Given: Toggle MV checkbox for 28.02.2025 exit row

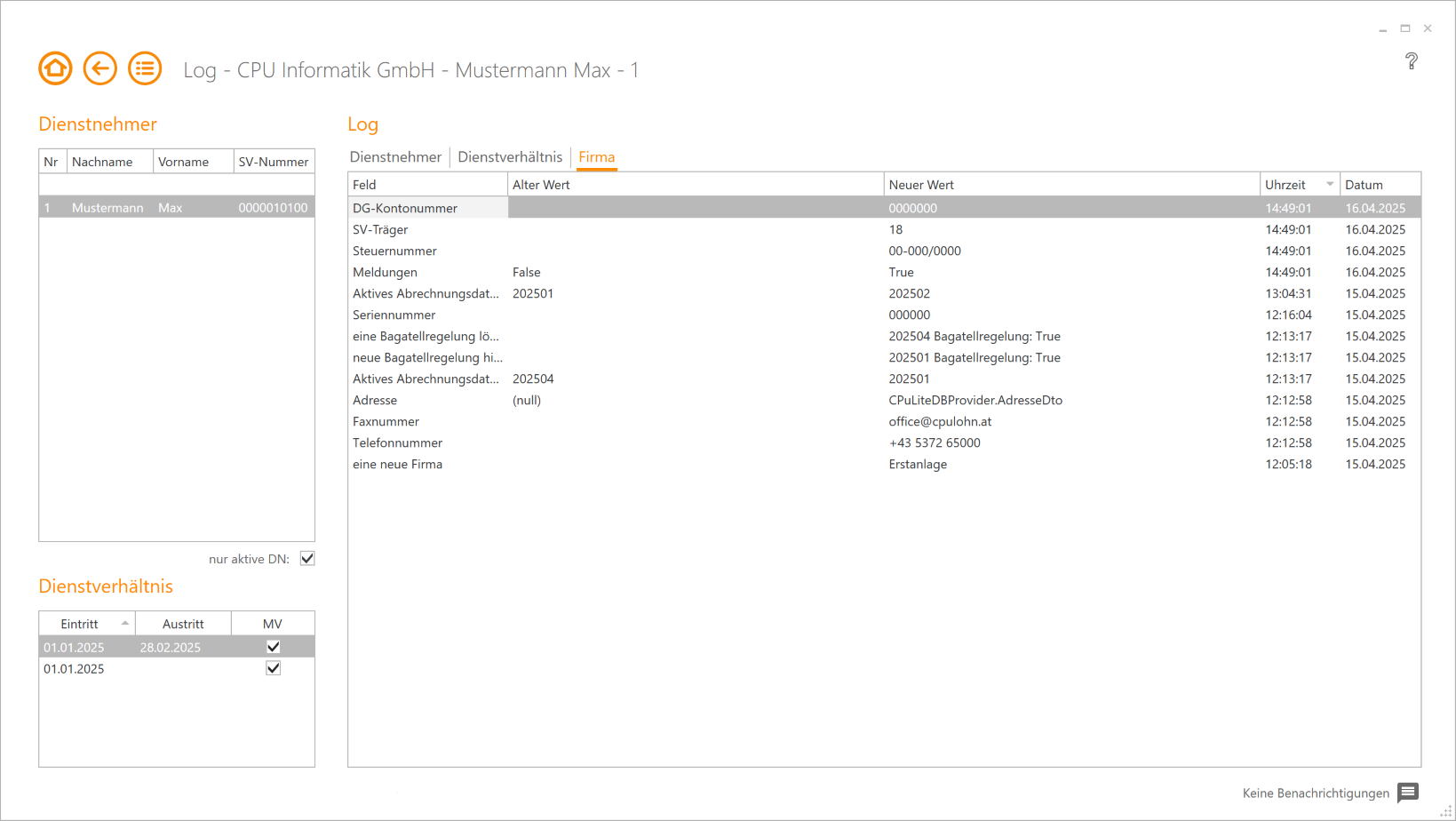Looking at the screenshot, I should 273,647.
